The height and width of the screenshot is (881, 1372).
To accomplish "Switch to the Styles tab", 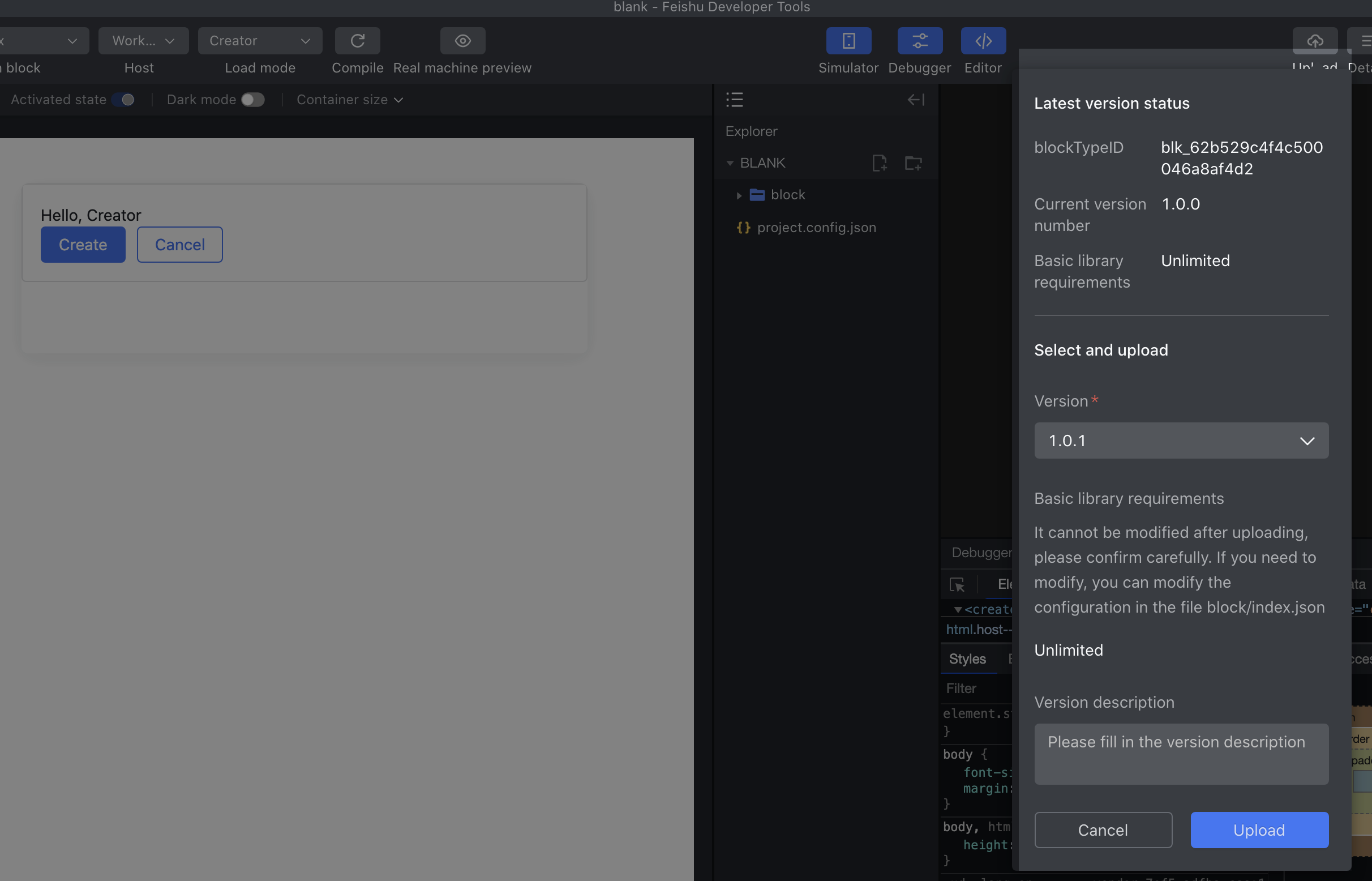I will [x=967, y=658].
